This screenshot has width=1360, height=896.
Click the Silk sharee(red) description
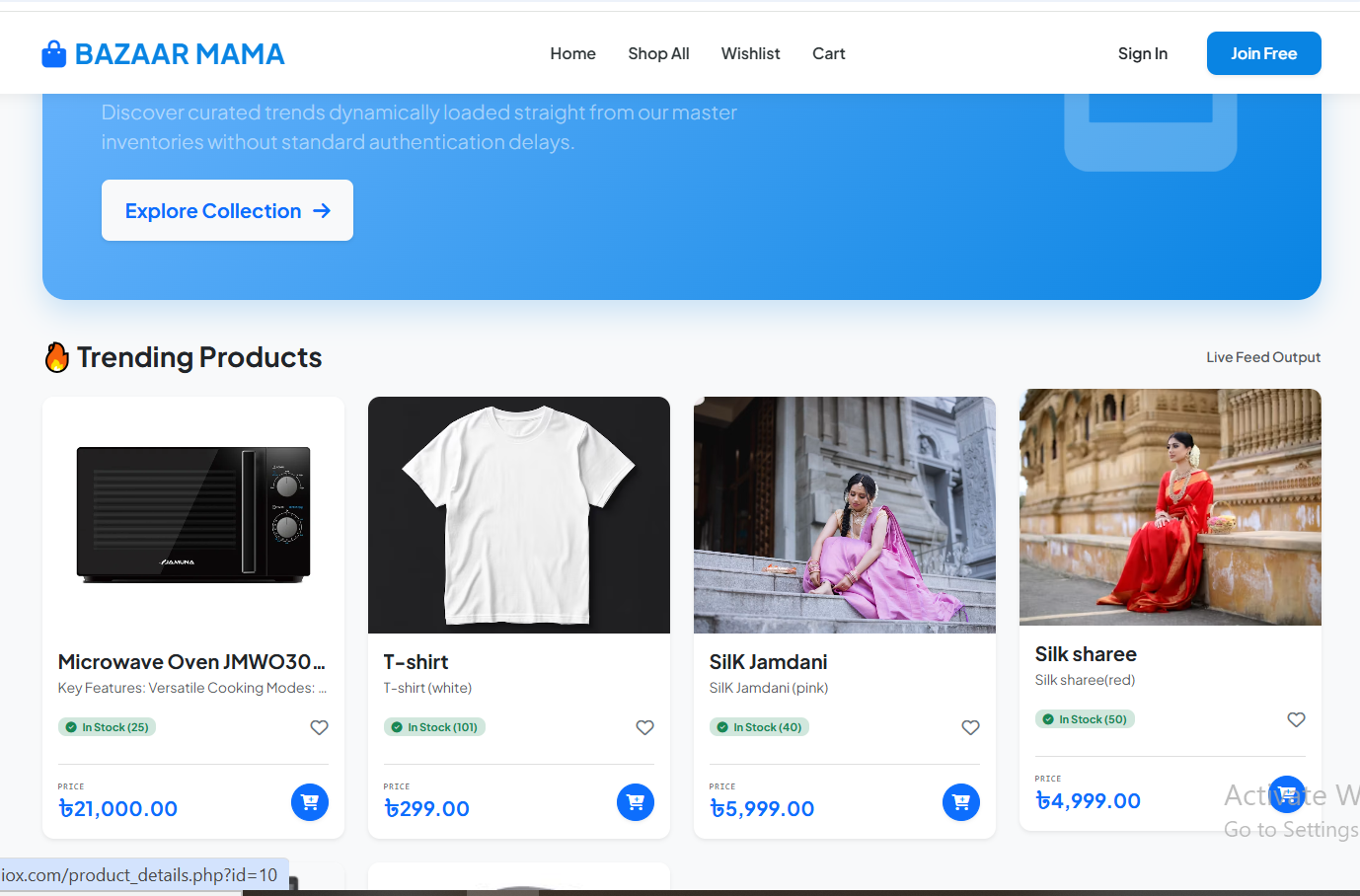(x=1085, y=680)
